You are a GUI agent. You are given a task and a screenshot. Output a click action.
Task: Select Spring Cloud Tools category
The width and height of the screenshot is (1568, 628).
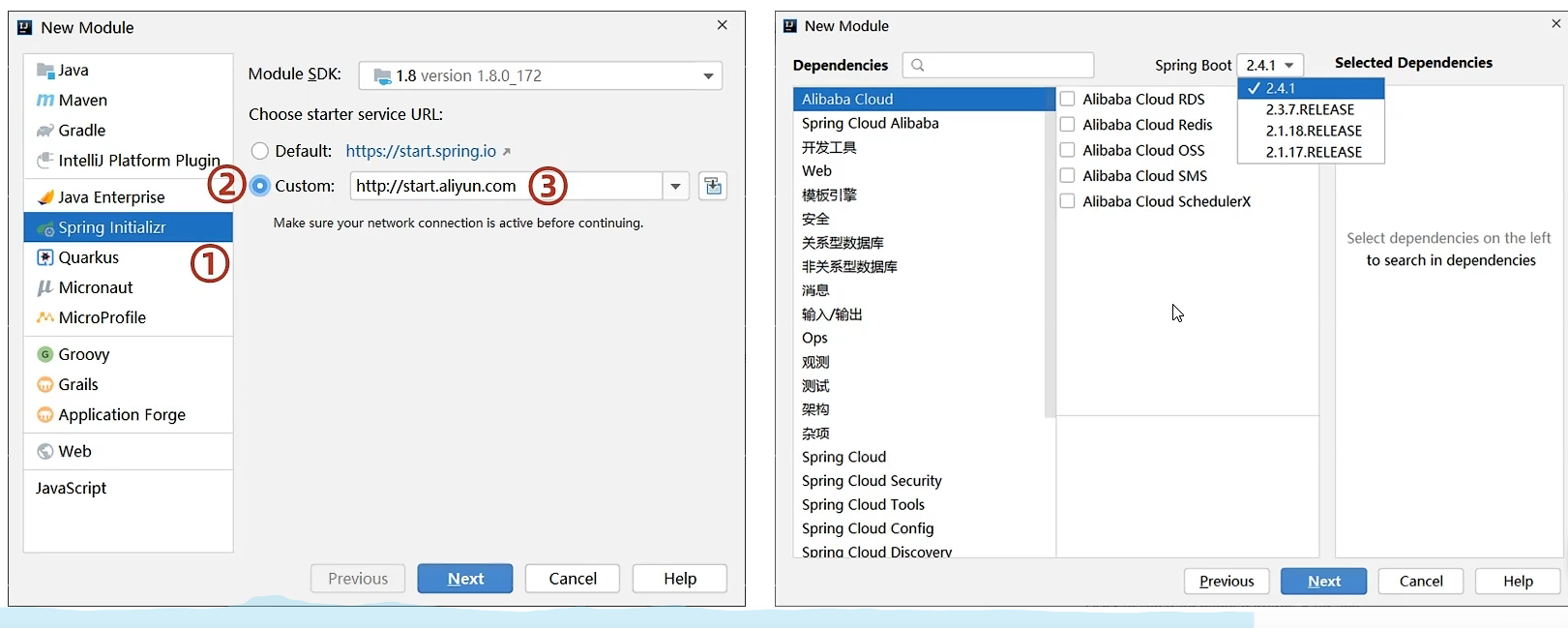click(x=924, y=504)
